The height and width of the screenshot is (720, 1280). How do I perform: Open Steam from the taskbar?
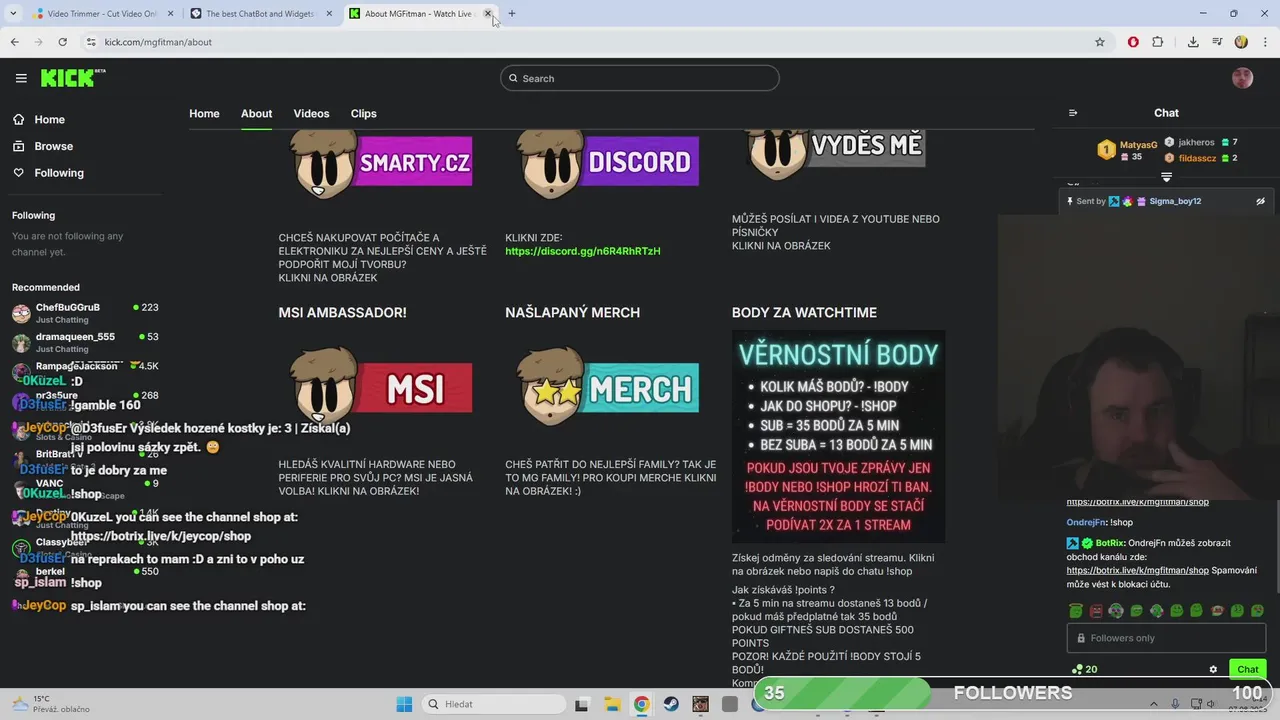(x=671, y=704)
